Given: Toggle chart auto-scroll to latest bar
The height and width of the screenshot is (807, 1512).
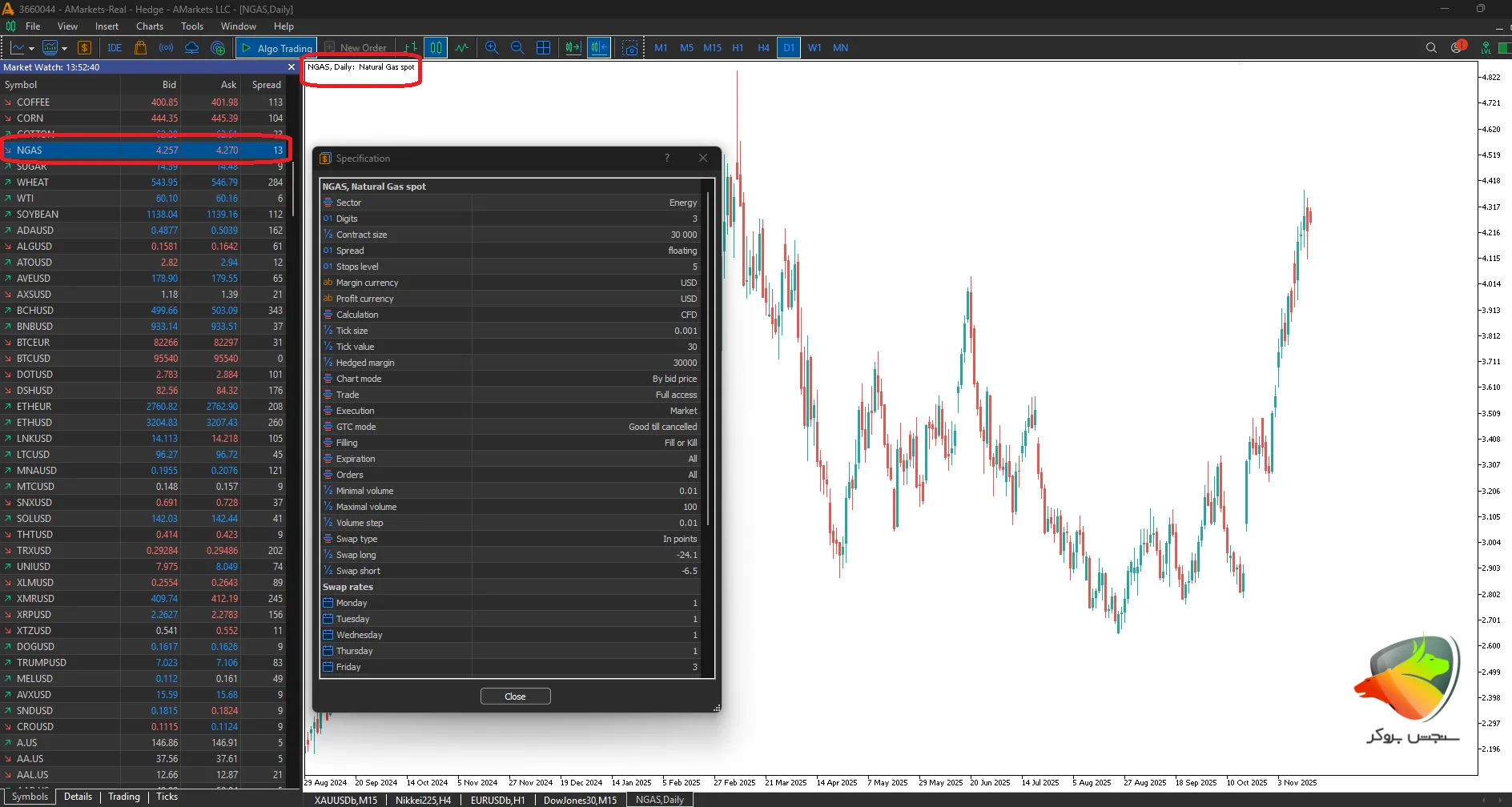Looking at the screenshot, I should pos(573,48).
